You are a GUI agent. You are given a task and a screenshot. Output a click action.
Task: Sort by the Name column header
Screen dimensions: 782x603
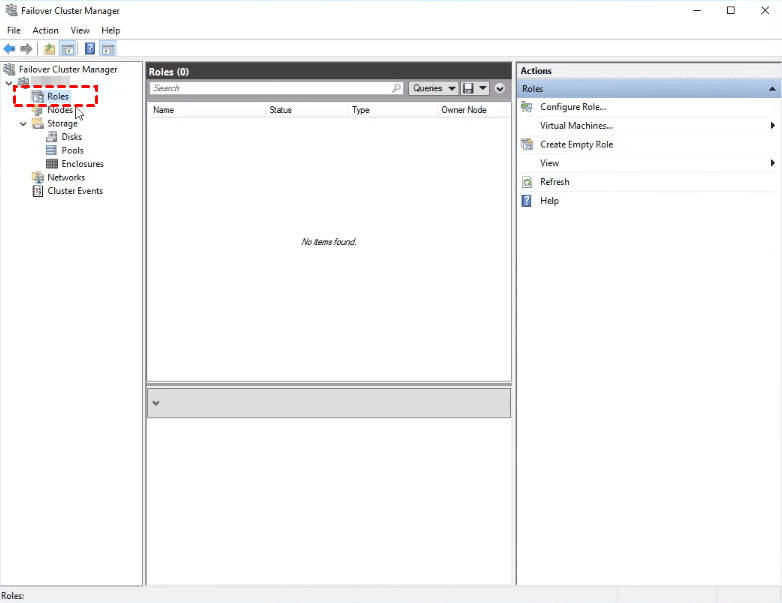pos(206,110)
